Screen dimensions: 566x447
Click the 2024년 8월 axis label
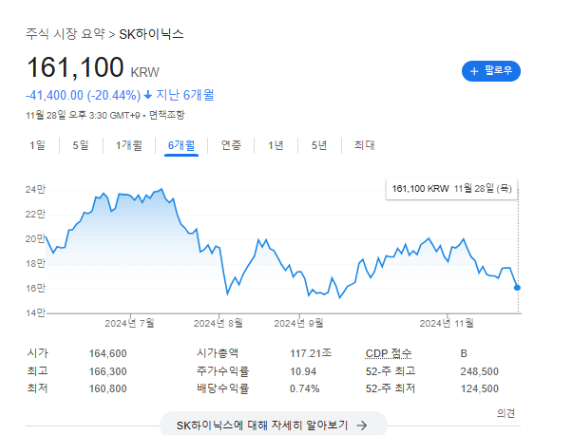tap(218, 323)
